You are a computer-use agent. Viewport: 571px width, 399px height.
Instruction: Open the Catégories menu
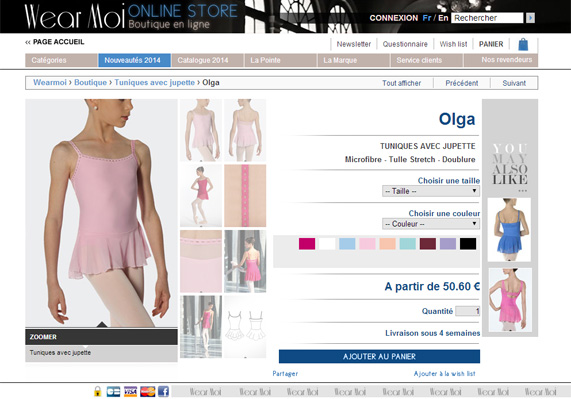(61, 60)
